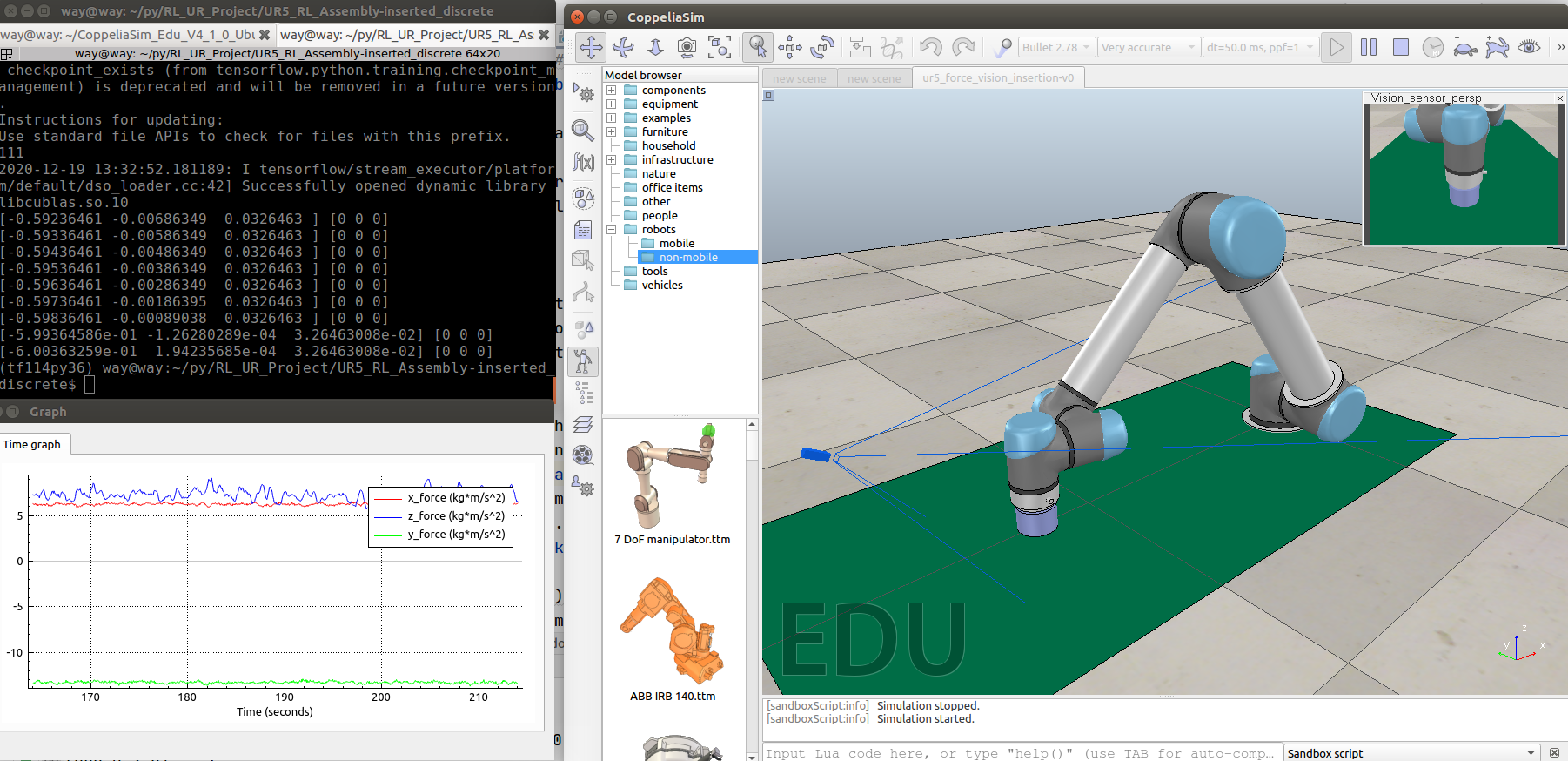Speed up simulation with rabbit icon
Viewport: 1568px width, 761px height.
tap(1498, 47)
